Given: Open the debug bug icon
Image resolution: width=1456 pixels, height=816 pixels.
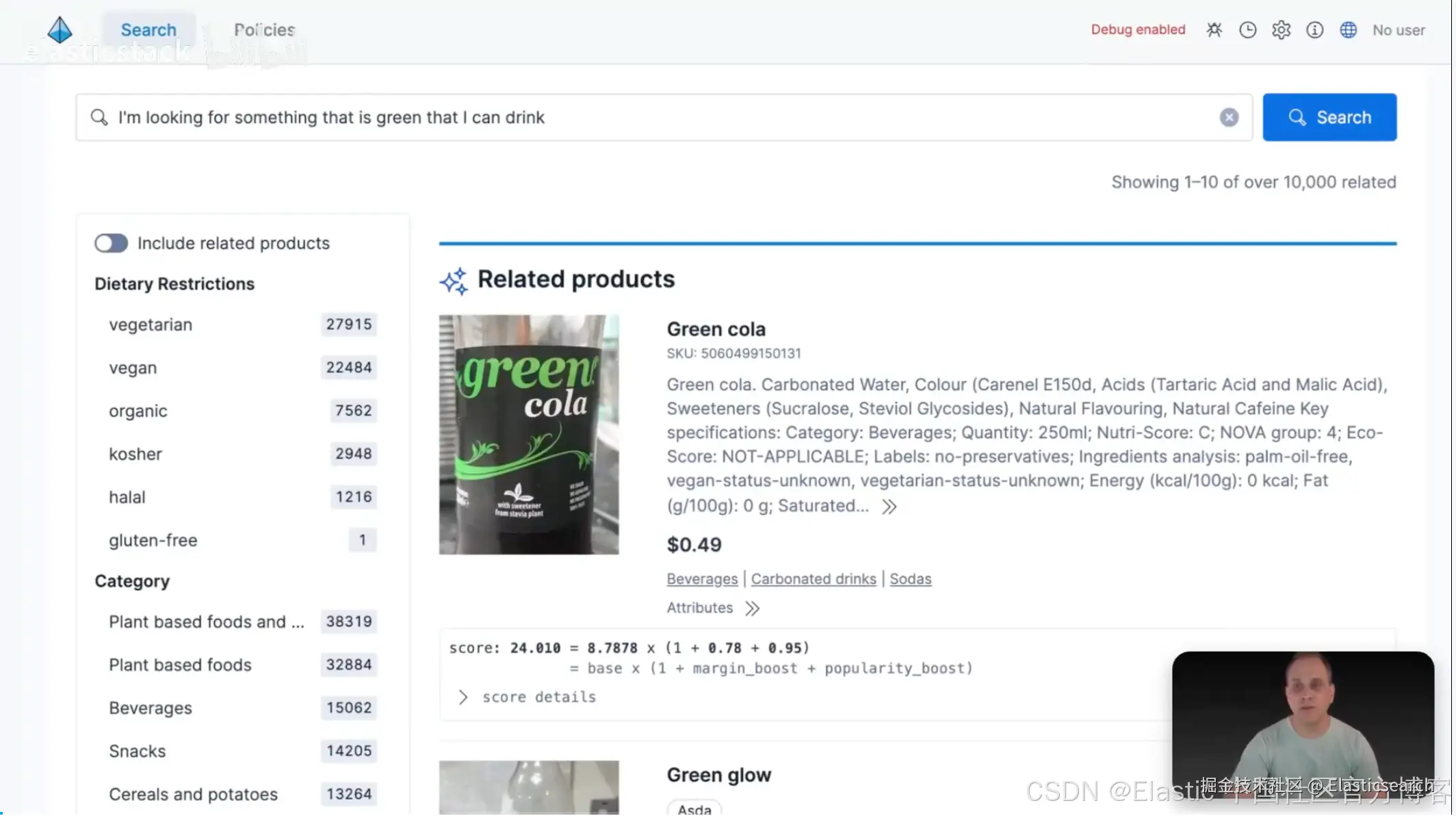Looking at the screenshot, I should pyautogui.click(x=1214, y=29).
